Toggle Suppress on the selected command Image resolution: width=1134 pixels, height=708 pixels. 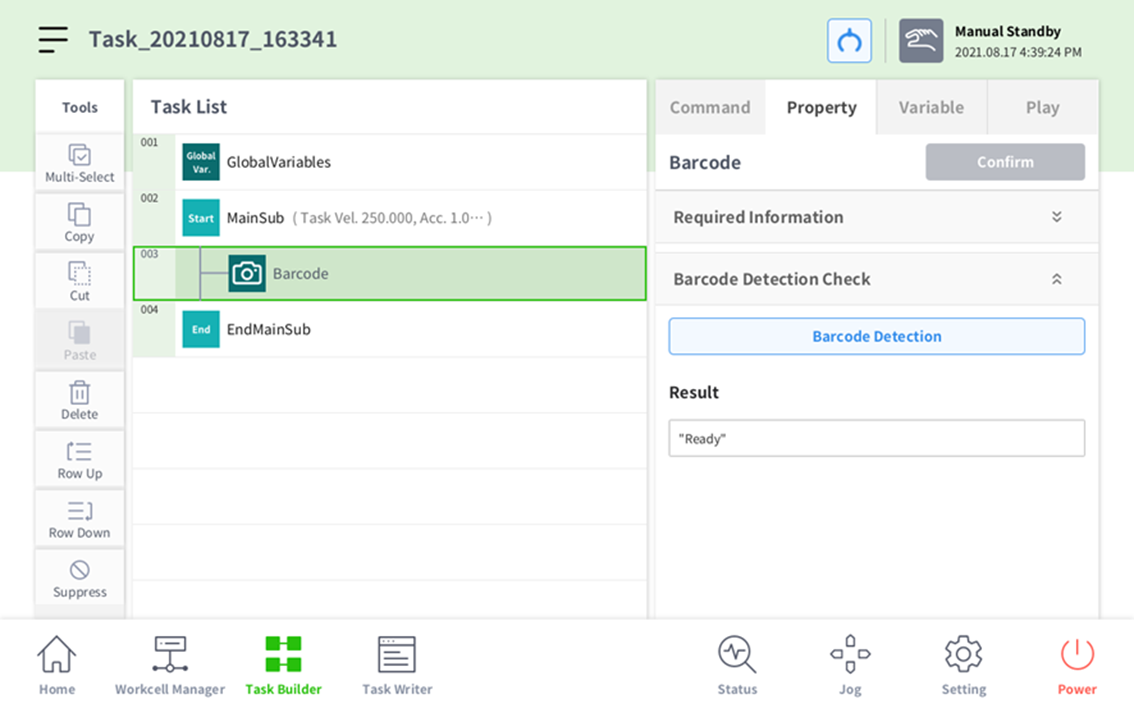(x=80, y=578)
